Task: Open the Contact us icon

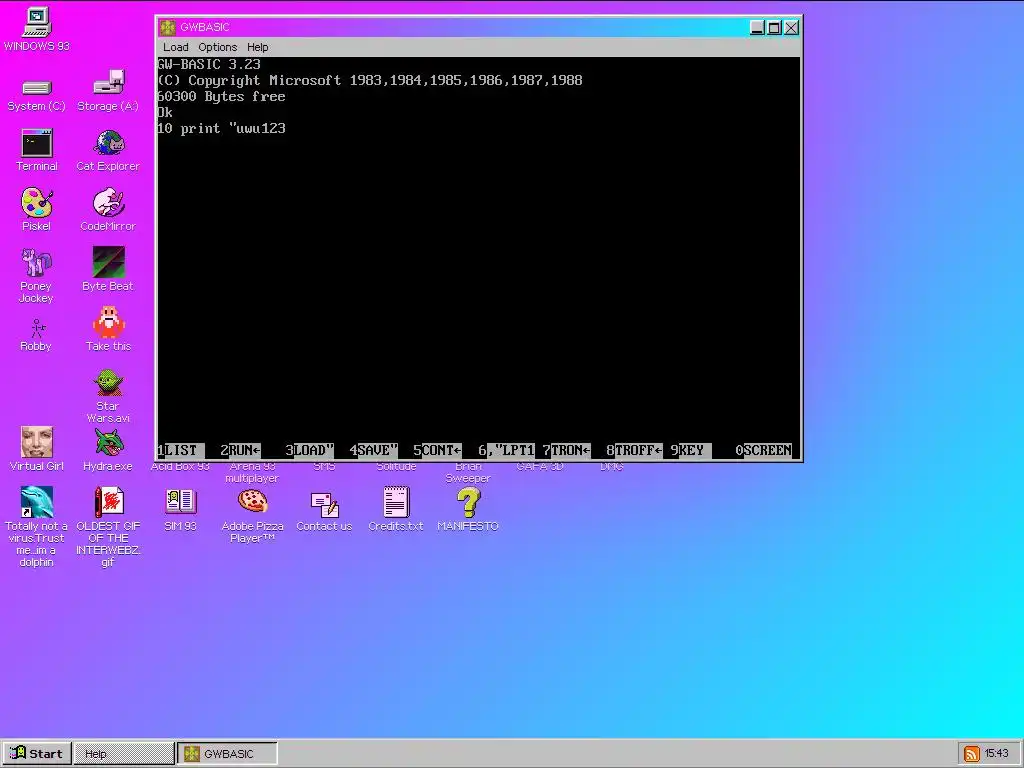Action: [x=324, y=511]
